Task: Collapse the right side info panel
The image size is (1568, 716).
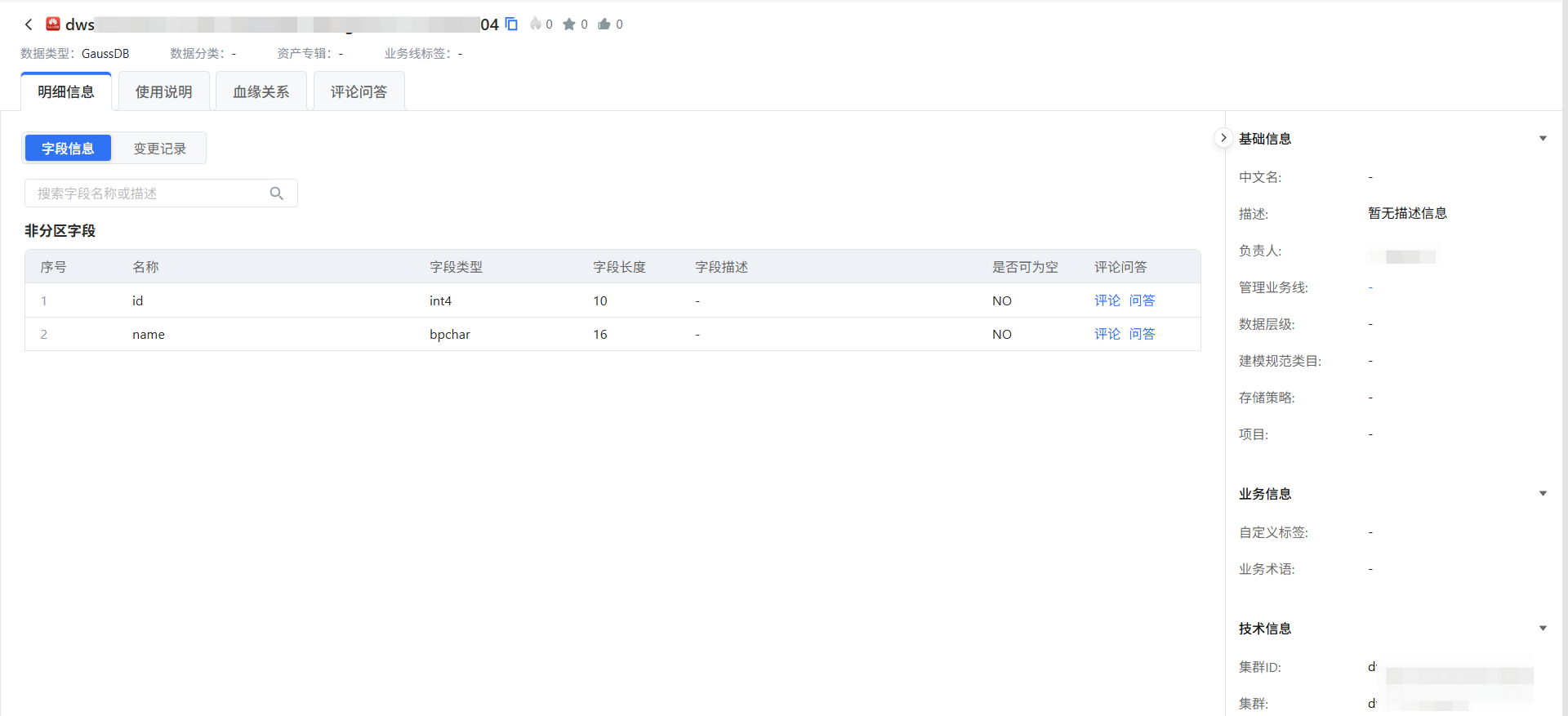Action: pos(1223,138)
